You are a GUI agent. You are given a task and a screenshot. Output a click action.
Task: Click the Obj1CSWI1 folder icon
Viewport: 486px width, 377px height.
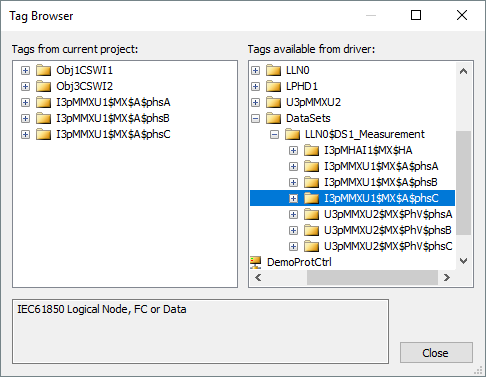[43, 71]
